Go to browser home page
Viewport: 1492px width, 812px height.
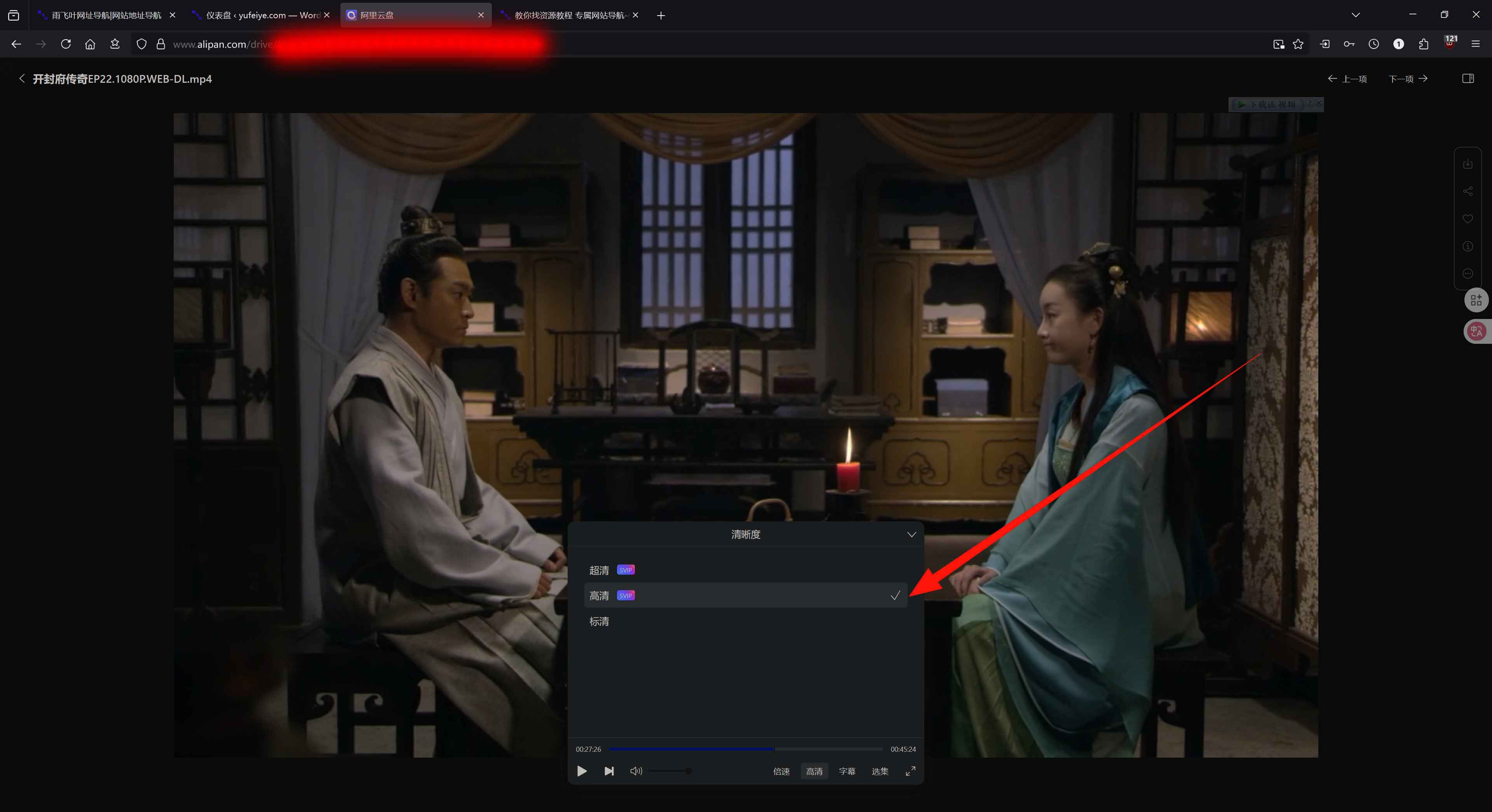(x=90, y=44)
